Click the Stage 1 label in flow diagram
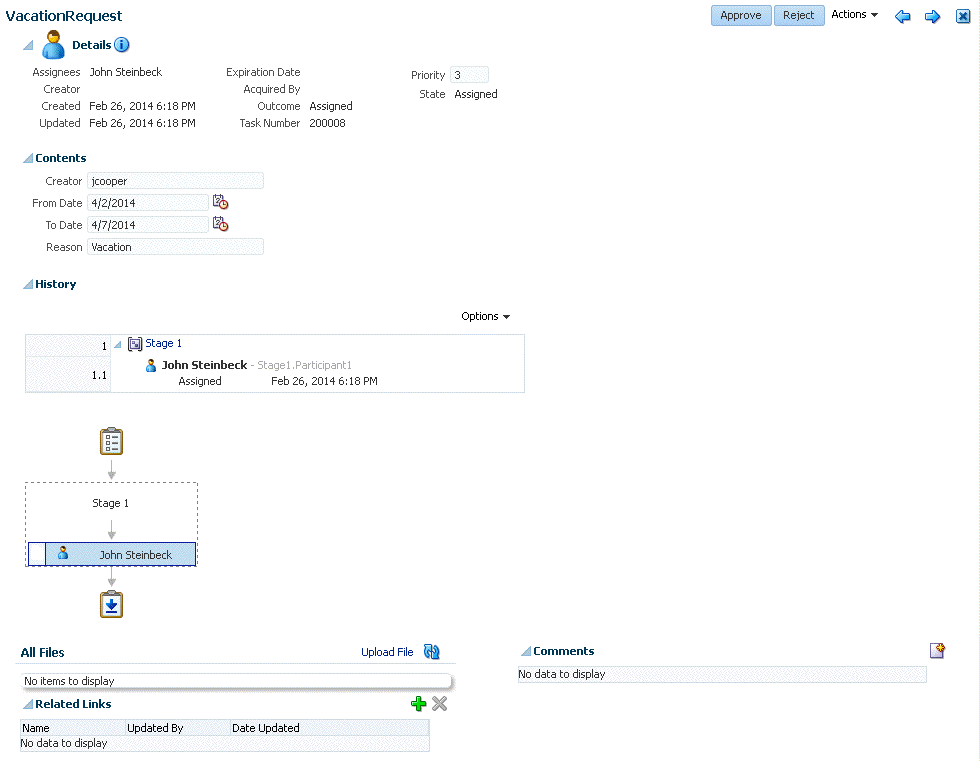Screen dimensions: 980x761 [x=111, y=503]
